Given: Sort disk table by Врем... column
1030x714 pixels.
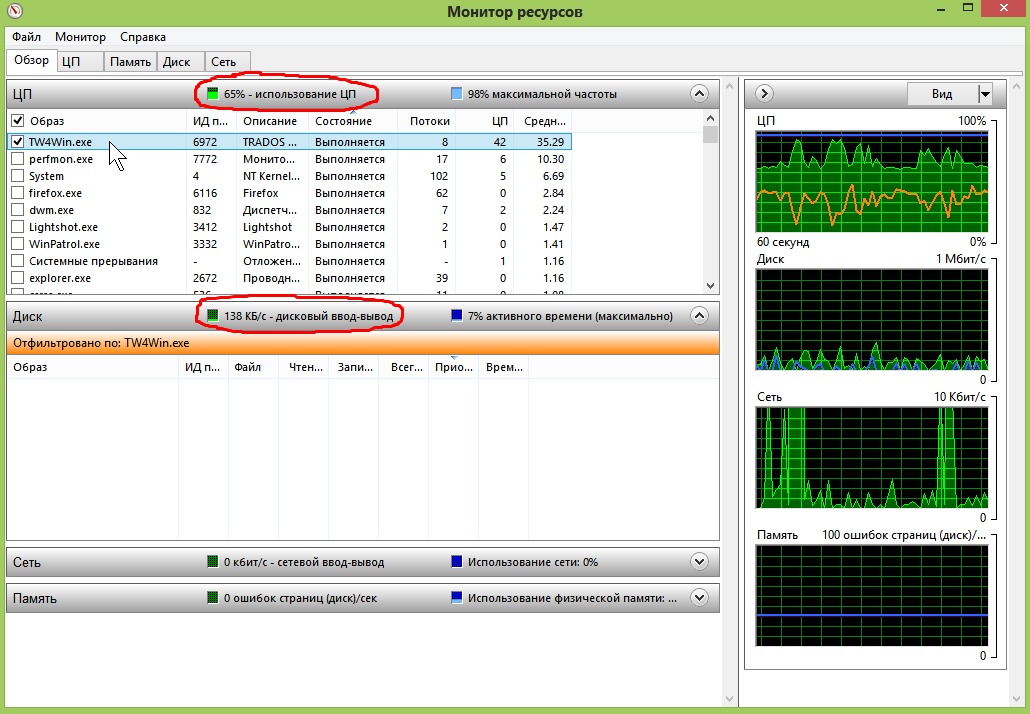Looking at the screenshot, I should click(504, 367).
